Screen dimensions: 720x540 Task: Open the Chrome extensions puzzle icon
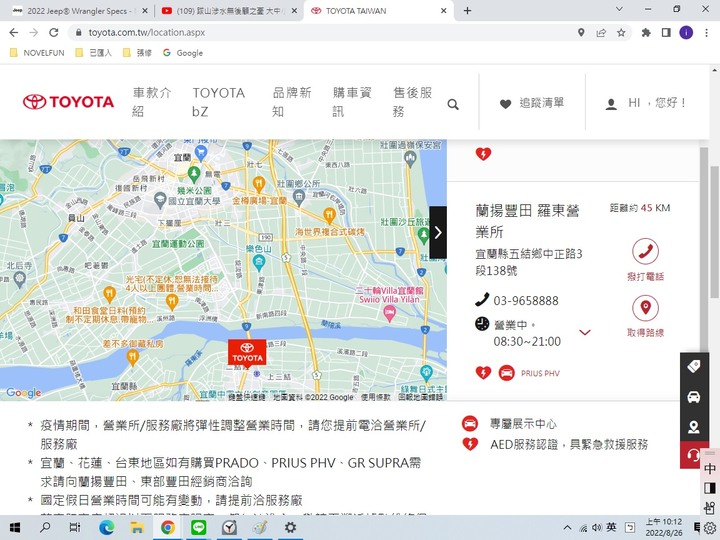click(x=646, y=33)
